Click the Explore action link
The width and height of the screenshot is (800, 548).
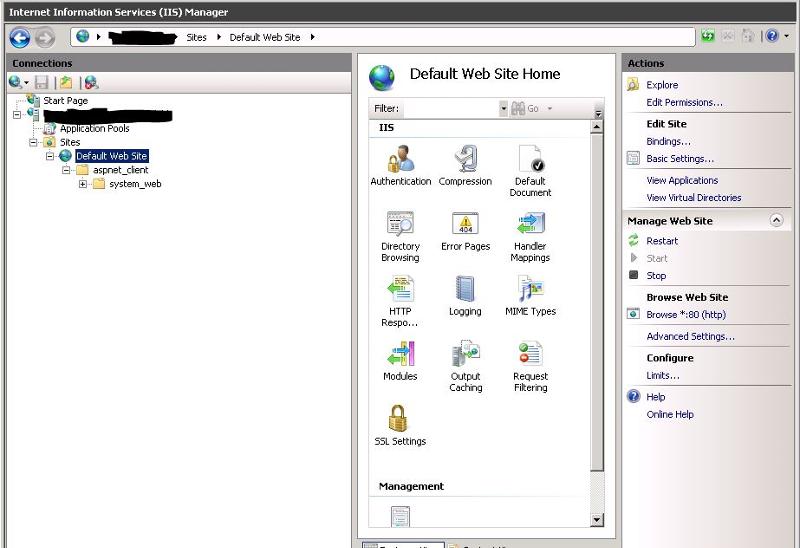point(662,85)
